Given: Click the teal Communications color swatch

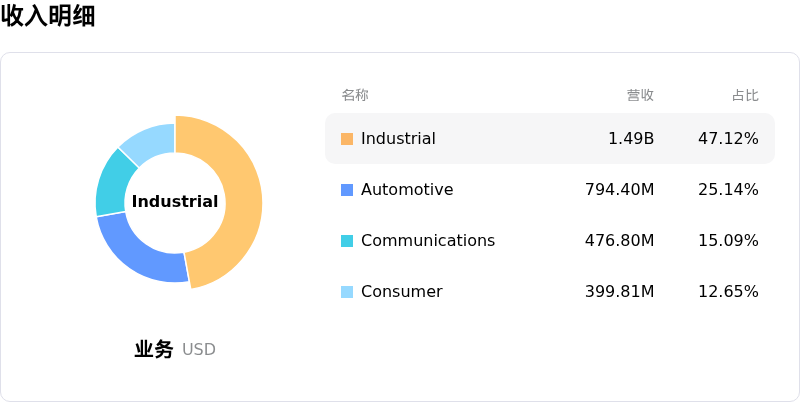Looking at the screenshot, I should coord(347,241).
